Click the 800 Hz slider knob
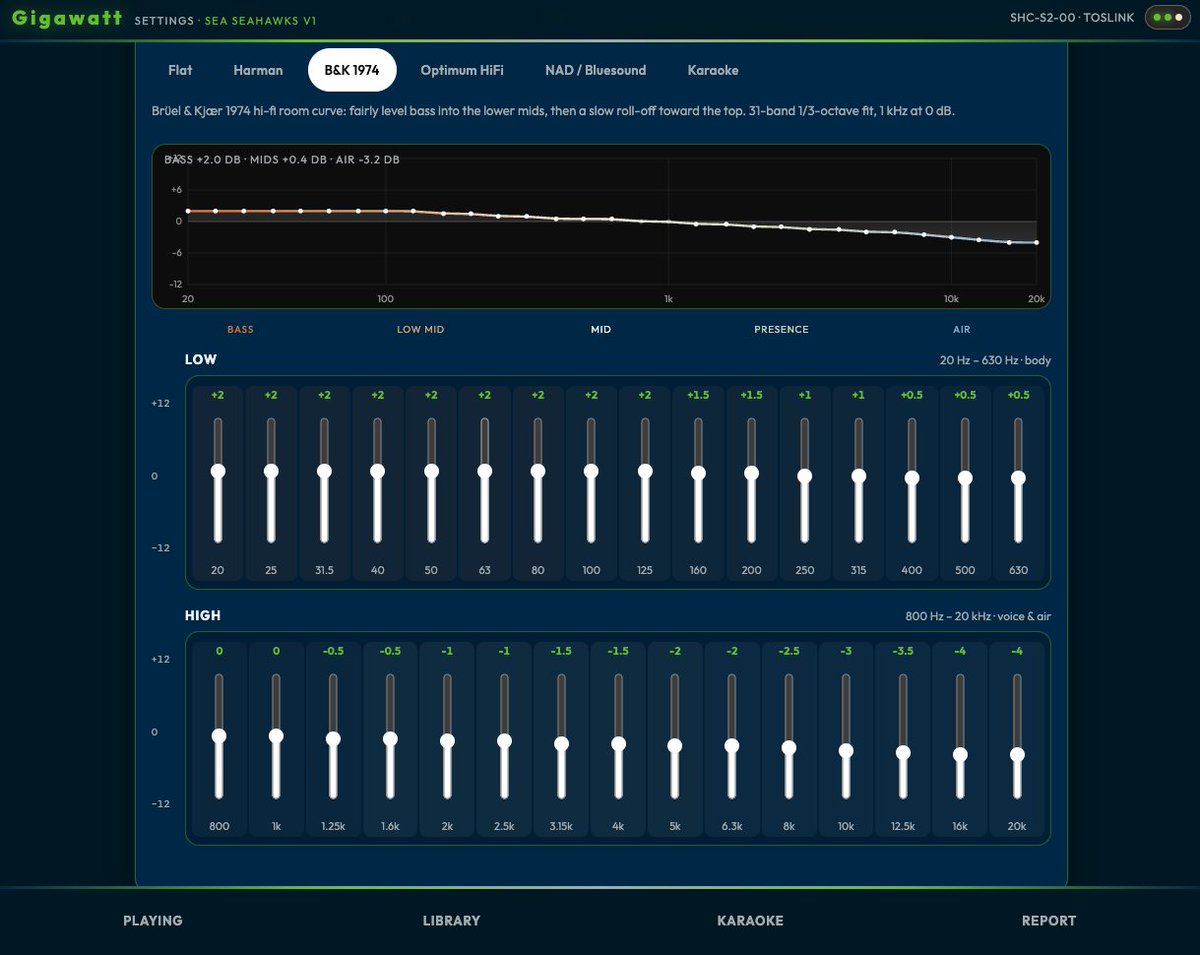This screenshot has height=955, width=1200. pyautogui.click(x=219, y=736)
